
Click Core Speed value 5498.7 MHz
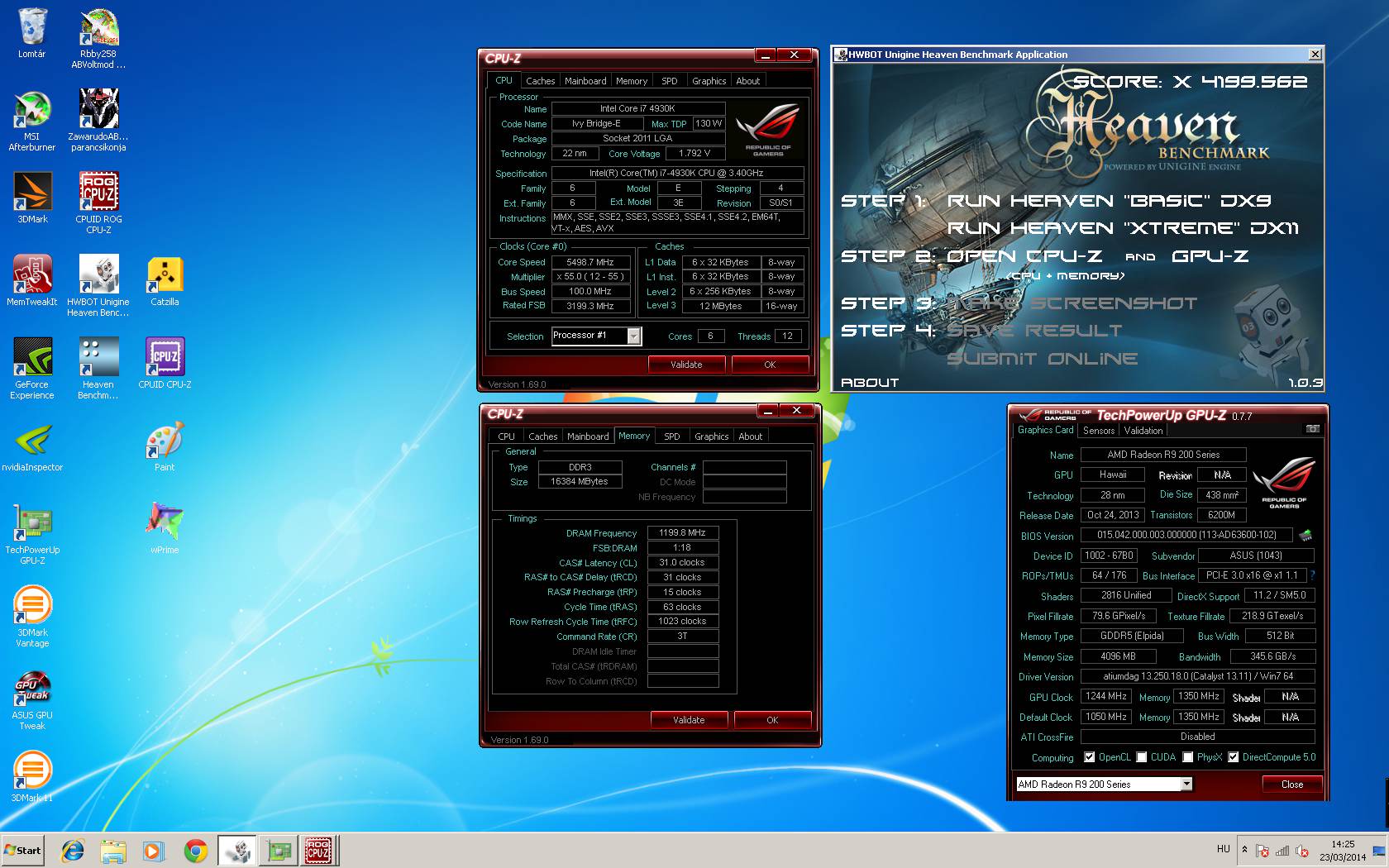(590, 262)
